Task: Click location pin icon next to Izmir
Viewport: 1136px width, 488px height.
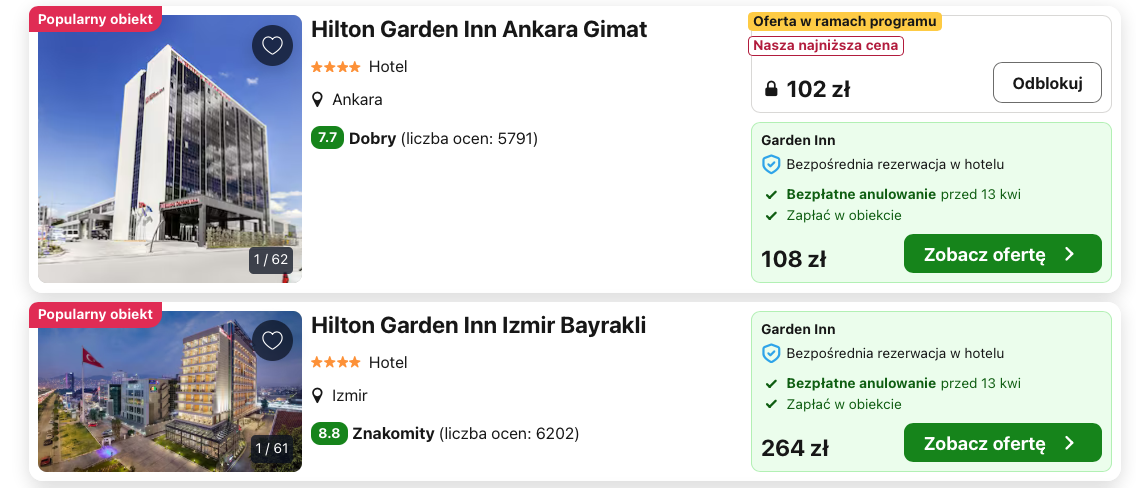Action: tap(317, 395)
